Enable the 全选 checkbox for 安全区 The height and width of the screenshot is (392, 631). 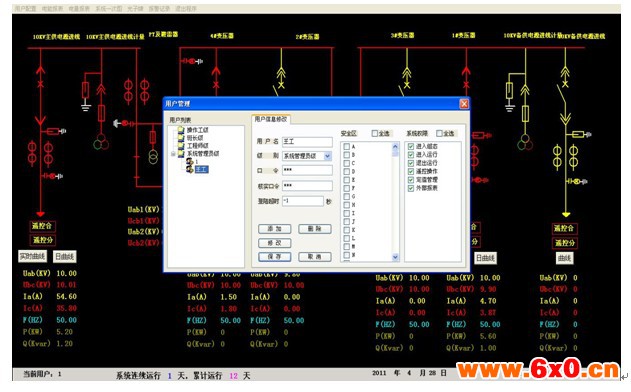(375, 133)
